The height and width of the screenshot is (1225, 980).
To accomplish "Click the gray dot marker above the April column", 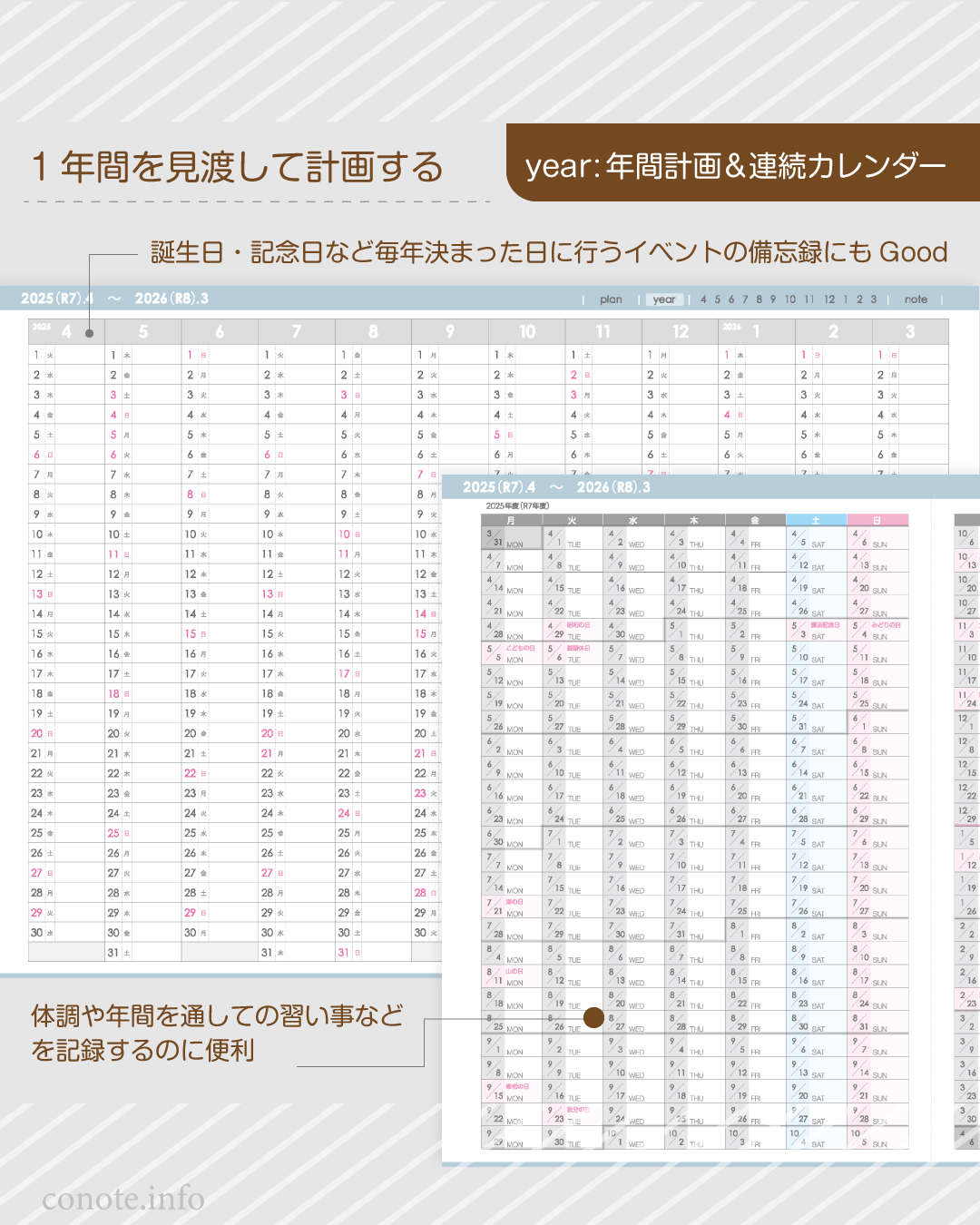I will click(88, 333).
